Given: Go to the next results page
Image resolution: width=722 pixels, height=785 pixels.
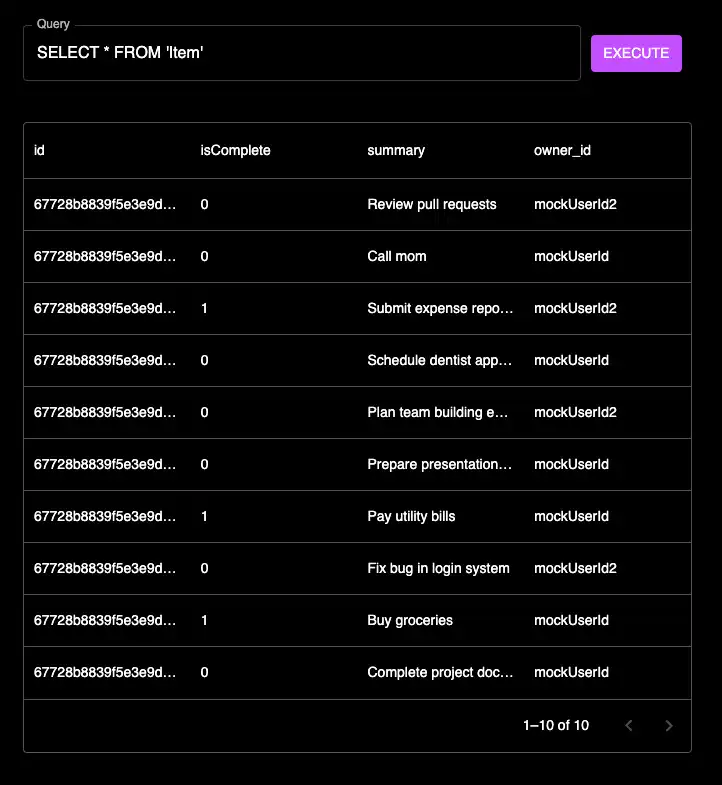Looking at the screenshot, I should point(669,725).
